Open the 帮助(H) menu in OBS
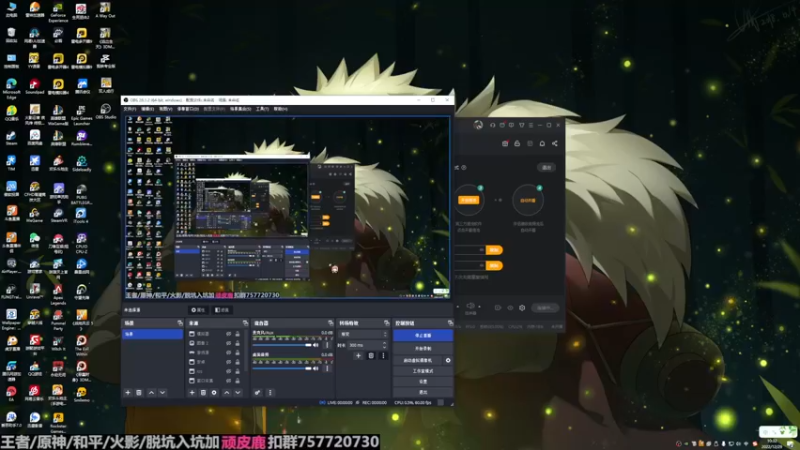The height and width of the screenshot is (450, 800). pos(281,109)
